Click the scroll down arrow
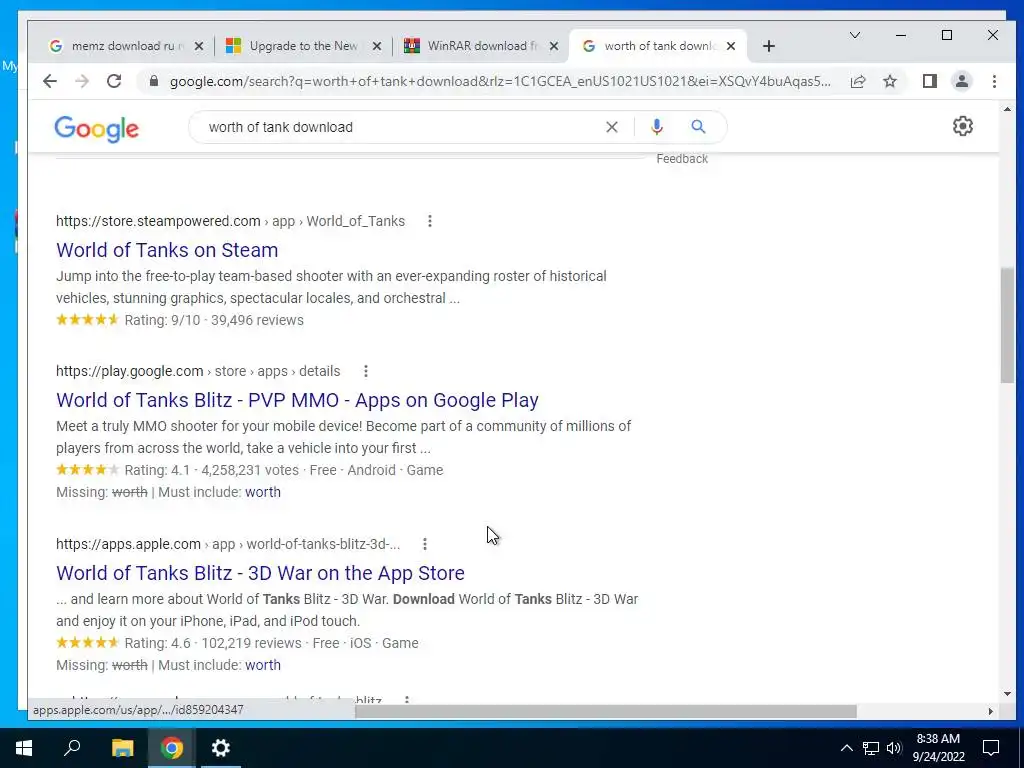The image size is (1024, 768). pyautogui.click(x=1007, y=694)
